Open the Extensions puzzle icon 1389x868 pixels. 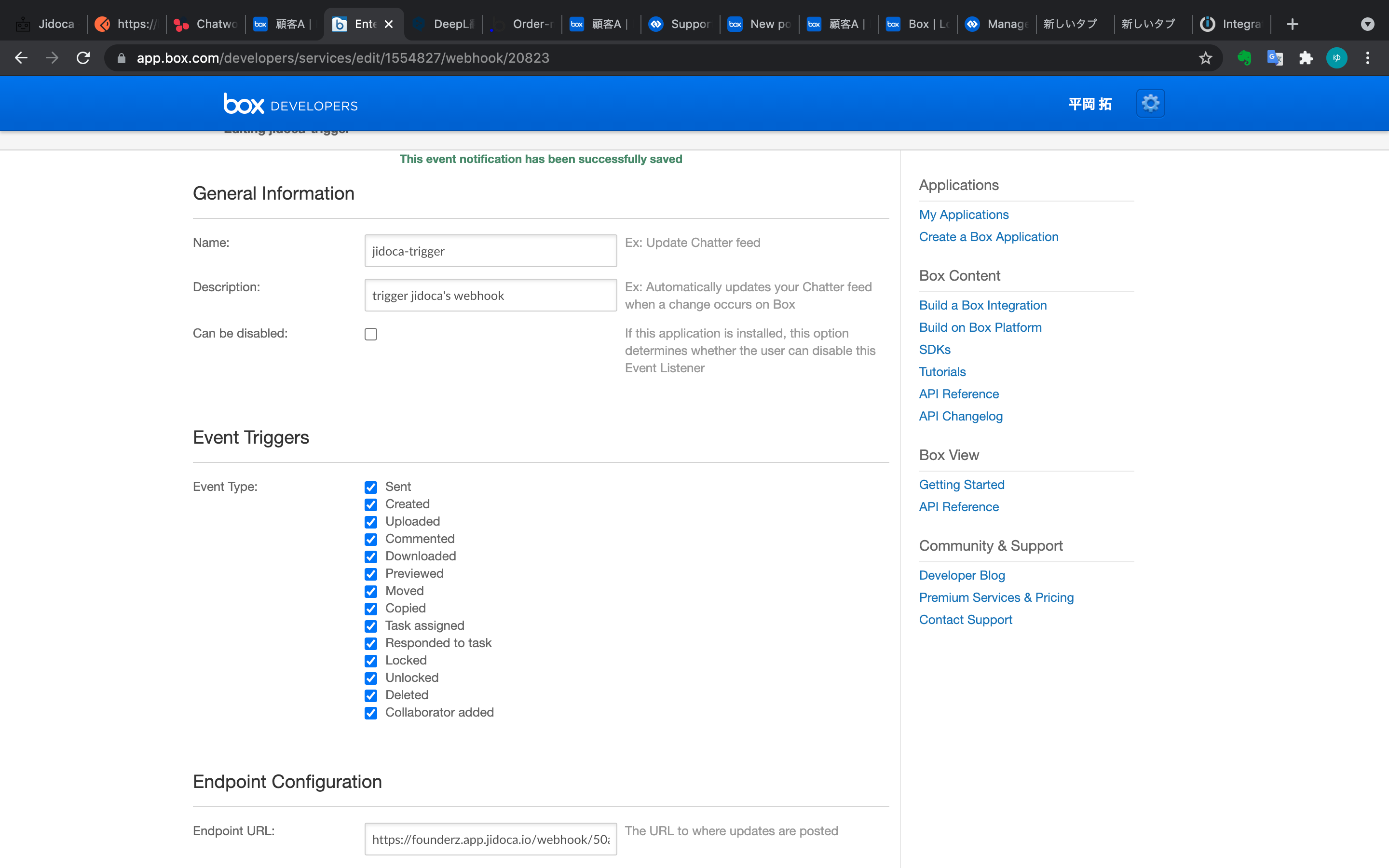click(x=1306, y=58)
